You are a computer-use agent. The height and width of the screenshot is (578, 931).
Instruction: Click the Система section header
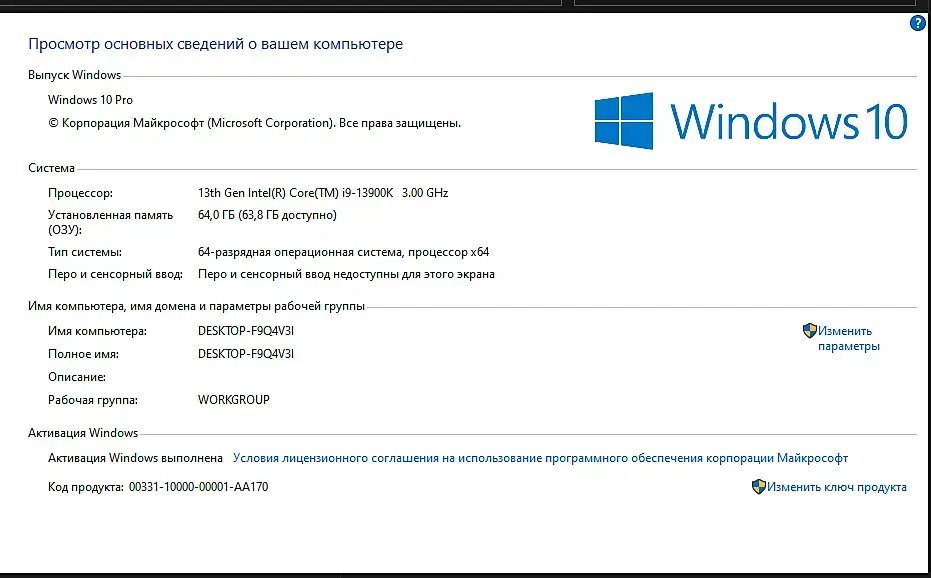51,168
